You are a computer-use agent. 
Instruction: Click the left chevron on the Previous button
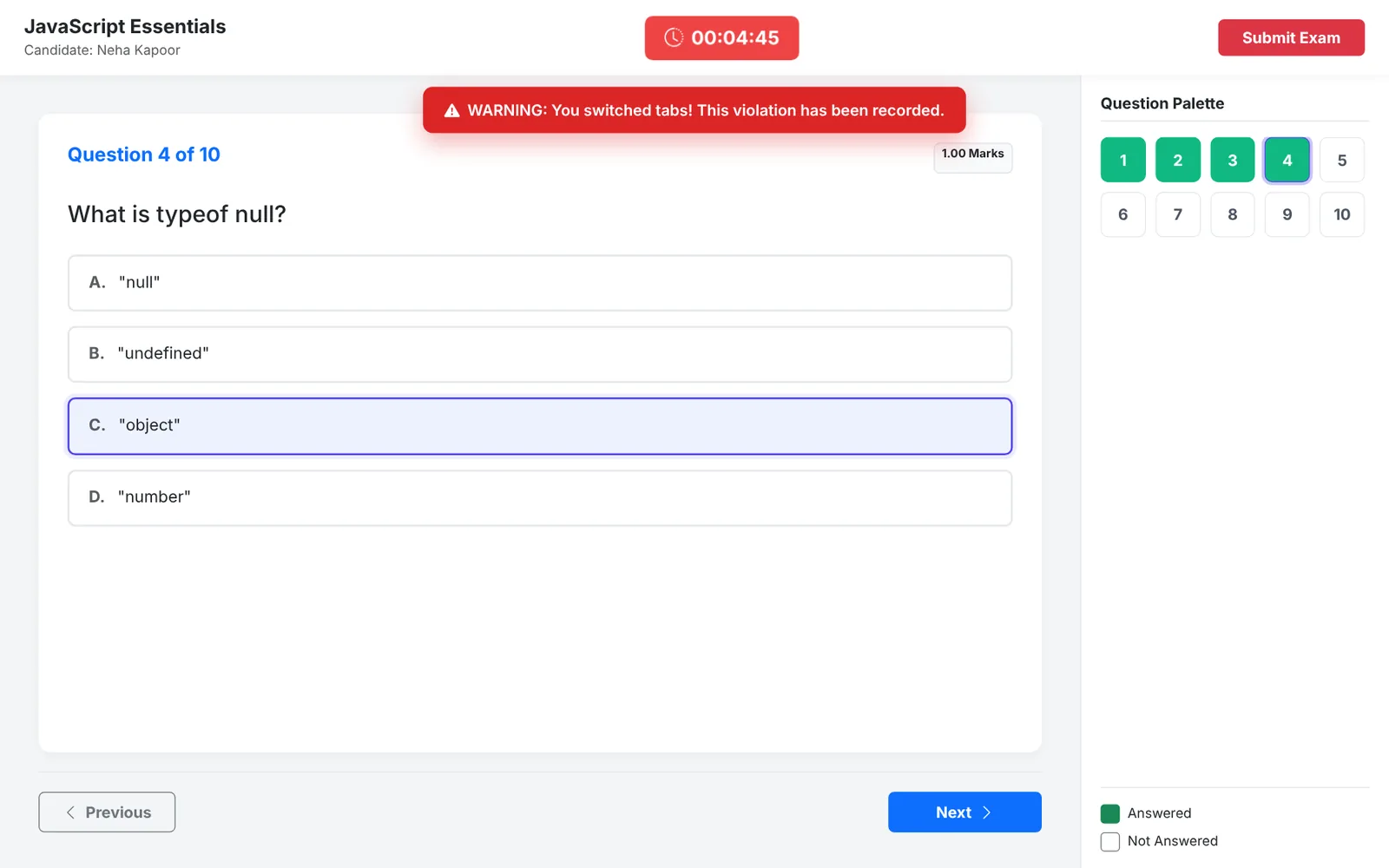(70, 812)
